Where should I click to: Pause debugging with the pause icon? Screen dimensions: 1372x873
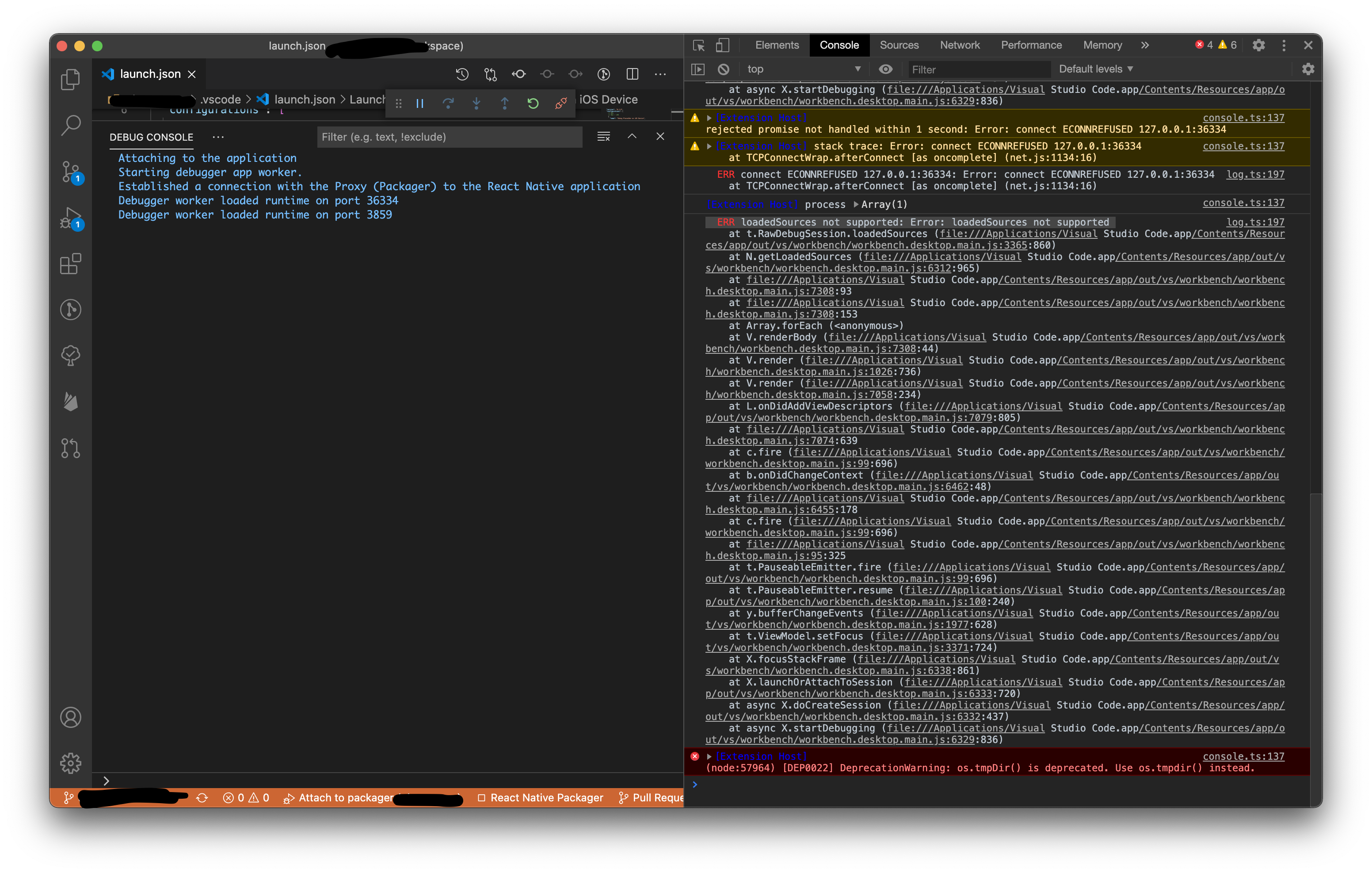point(420,103)
